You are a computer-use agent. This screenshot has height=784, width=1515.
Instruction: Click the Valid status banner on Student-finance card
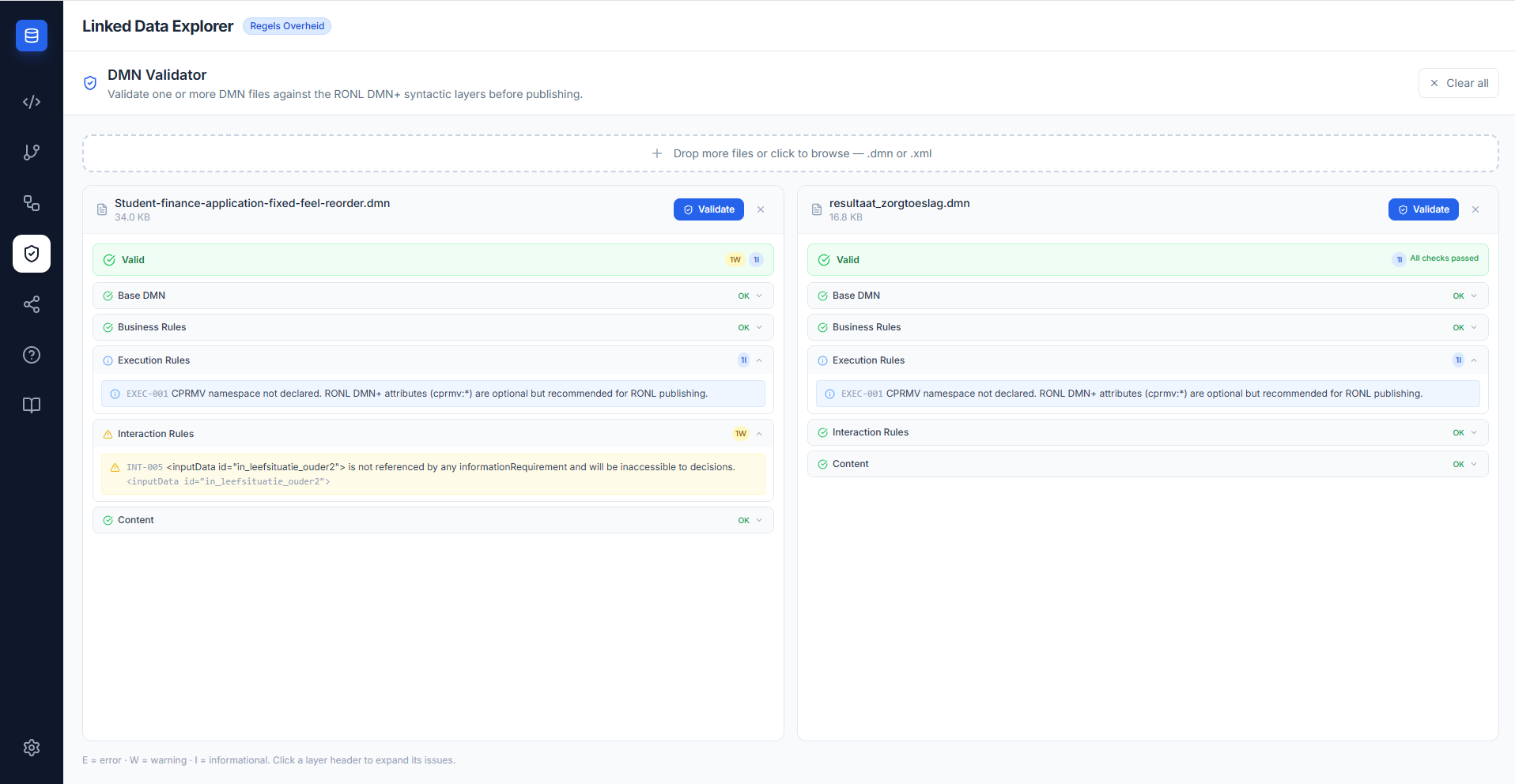(x=433, y=259)
